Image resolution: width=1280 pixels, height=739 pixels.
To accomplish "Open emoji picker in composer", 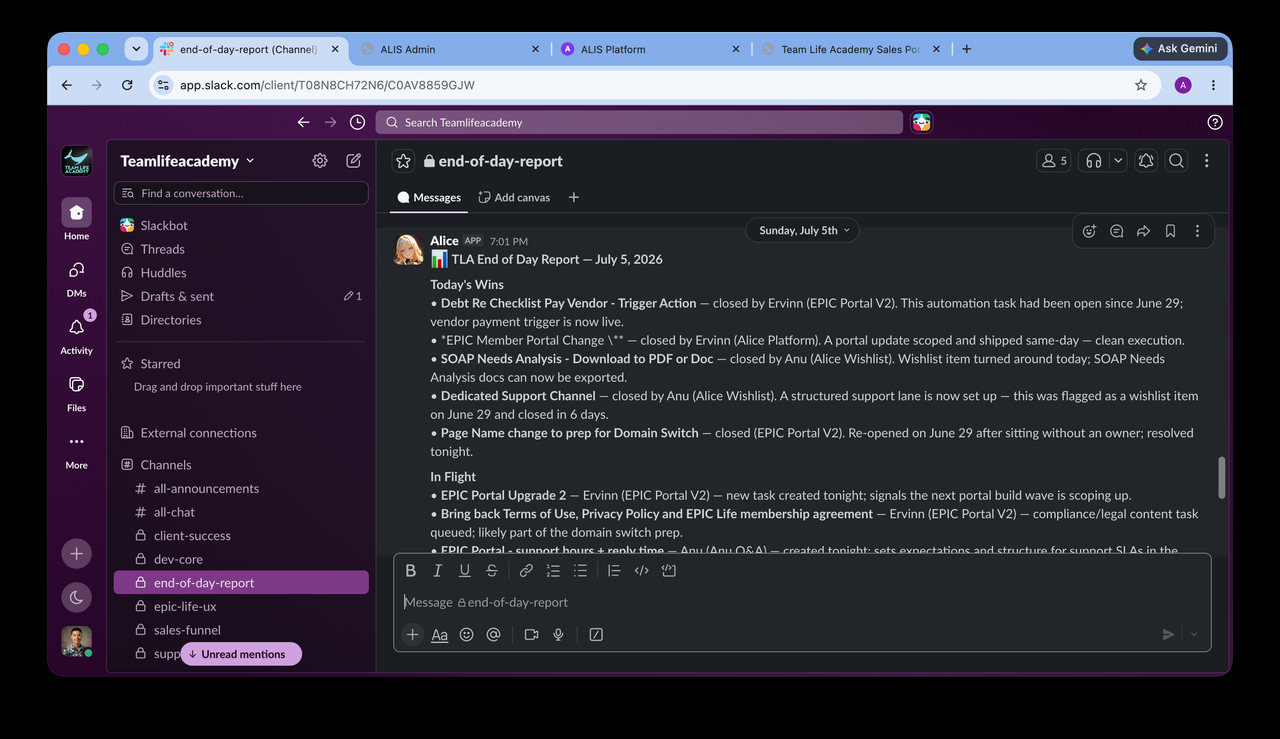I will (x=466, y=634).
